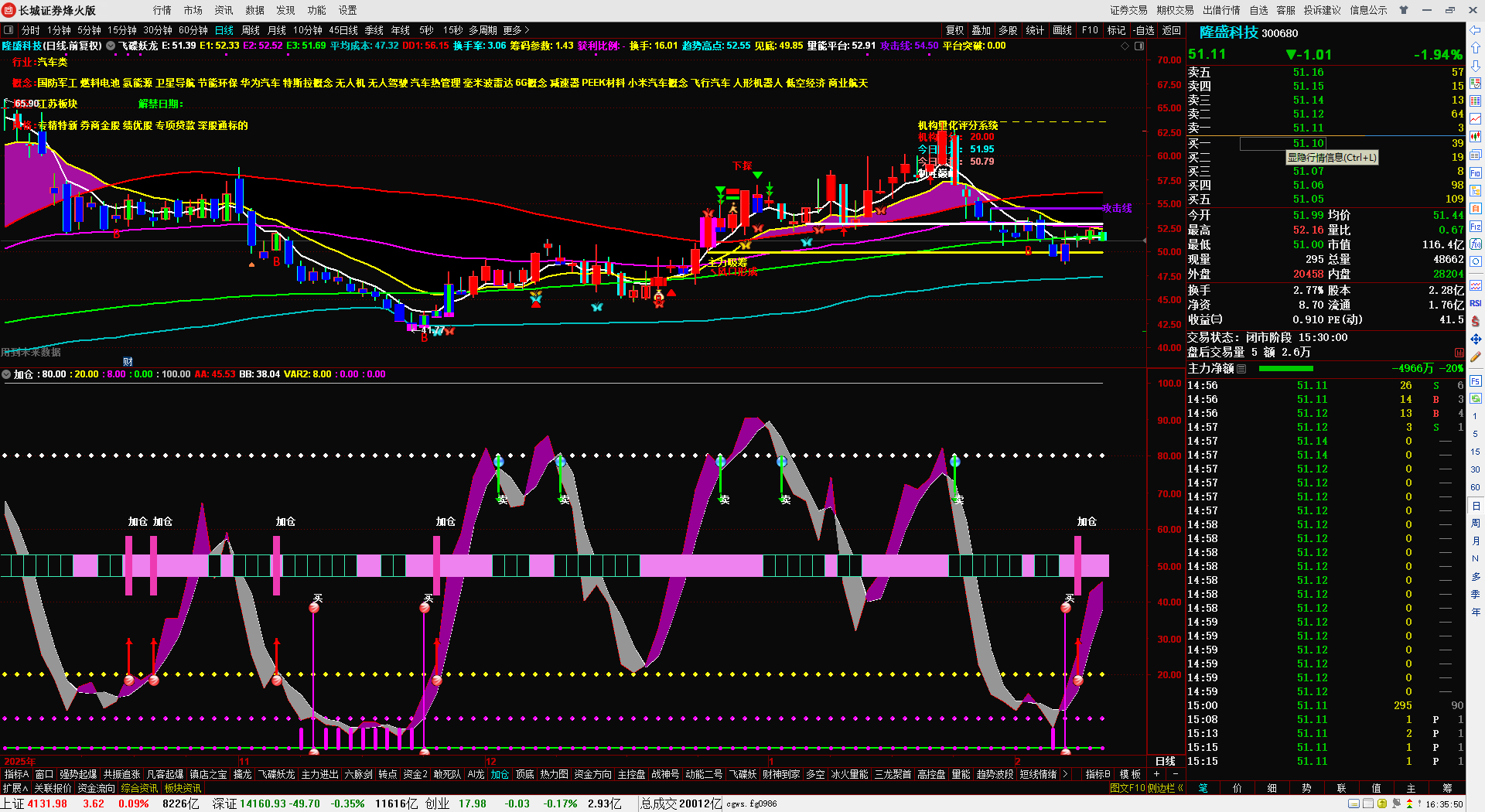Open the 综合资讯 bottom tab
Screen dimensions: 1485x812
[x=139, y=788]
